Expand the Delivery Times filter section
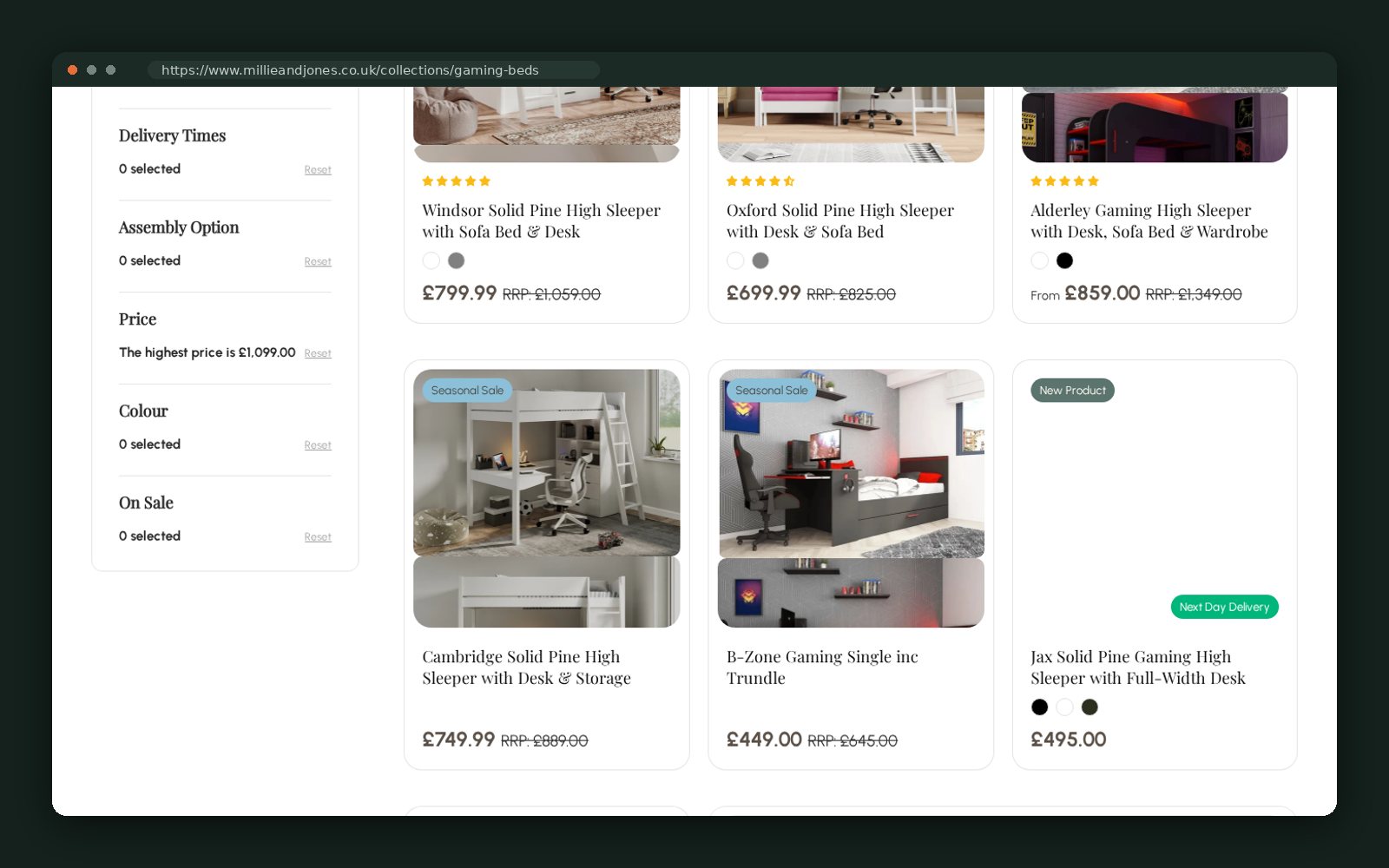Image resolution: width=1389 pixels, height=868 pixels. coord(172,135)
